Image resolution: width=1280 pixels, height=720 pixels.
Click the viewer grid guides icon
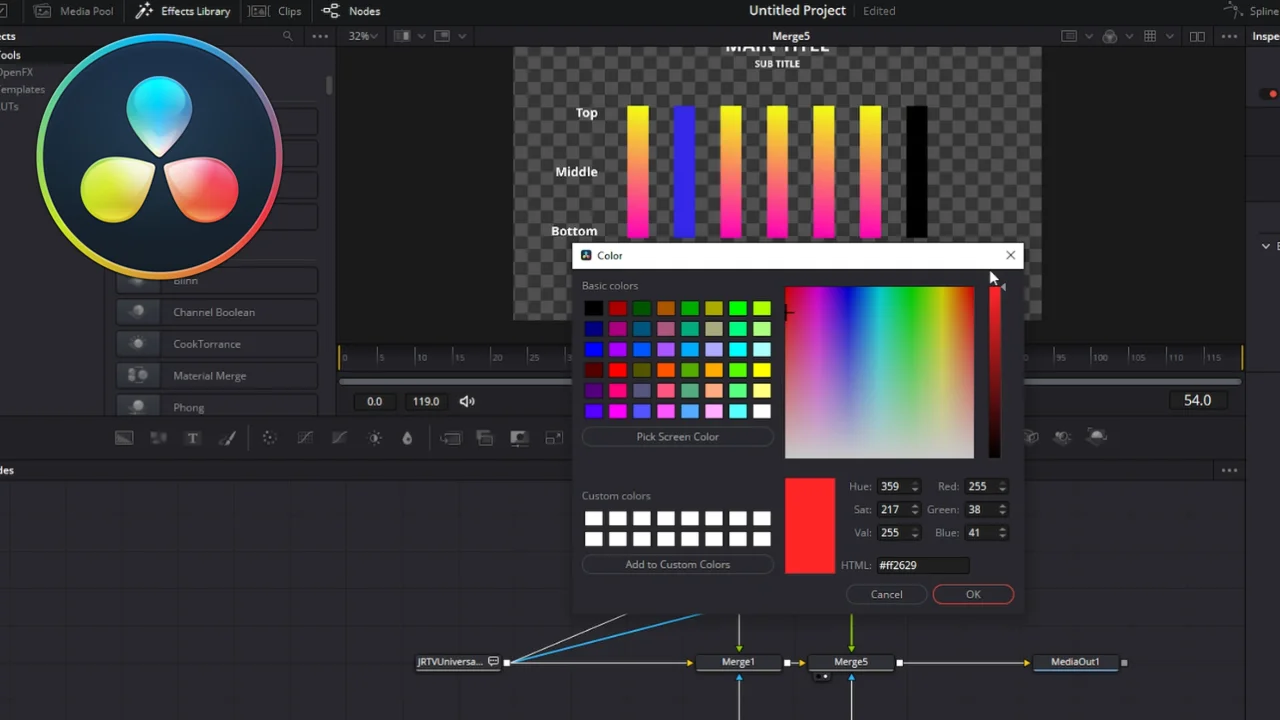(1150, 36)
